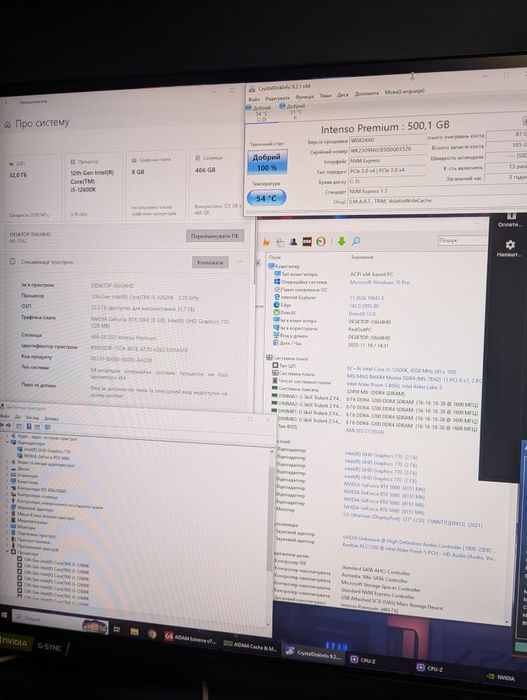
Task: Select the 54 °C disk C: D: tab
Action: coord(259,113)
